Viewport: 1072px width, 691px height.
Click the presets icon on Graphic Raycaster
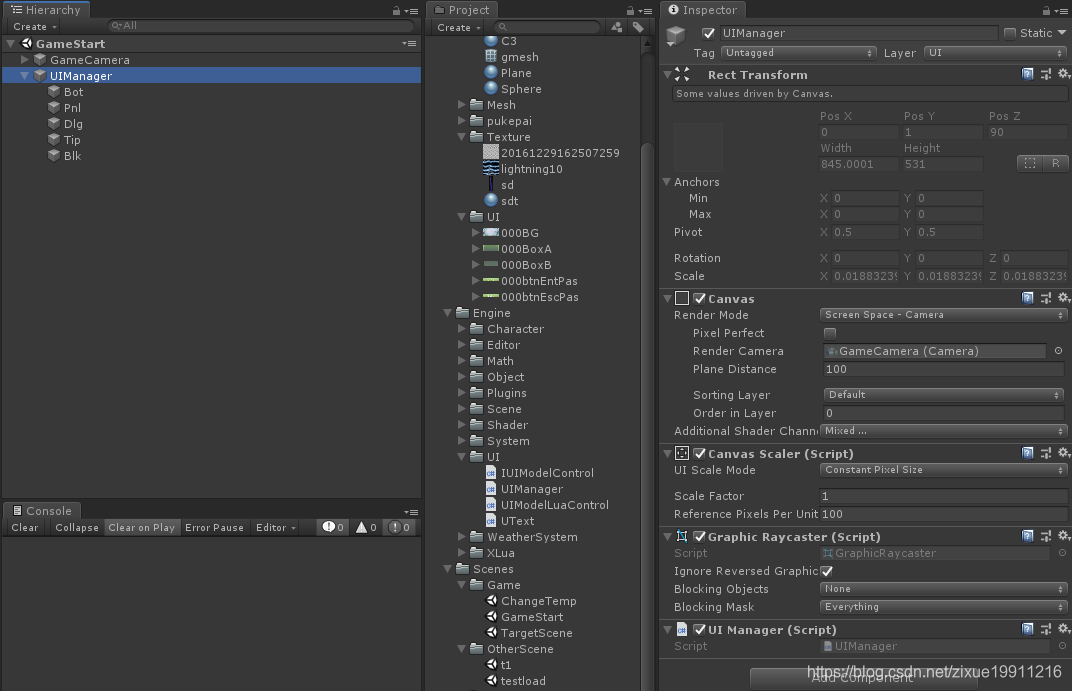(1046, 536)
